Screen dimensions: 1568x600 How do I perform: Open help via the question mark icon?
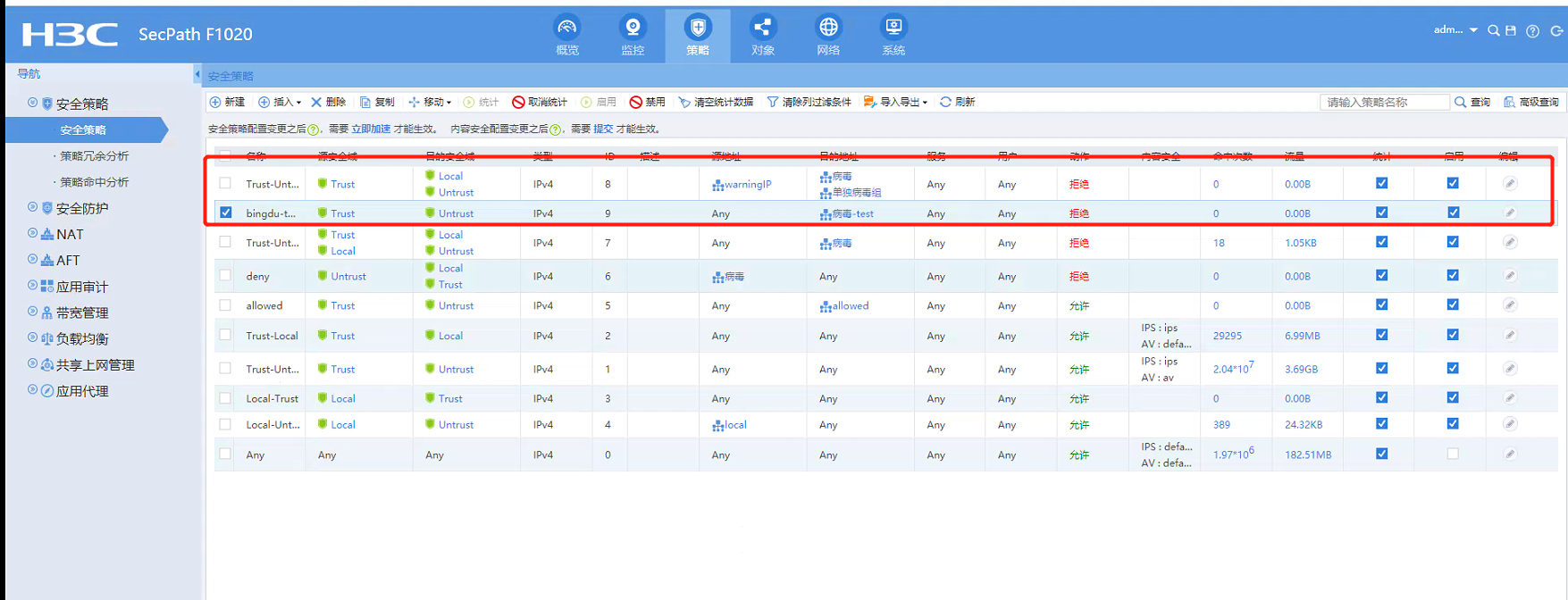click(1532, 31)
